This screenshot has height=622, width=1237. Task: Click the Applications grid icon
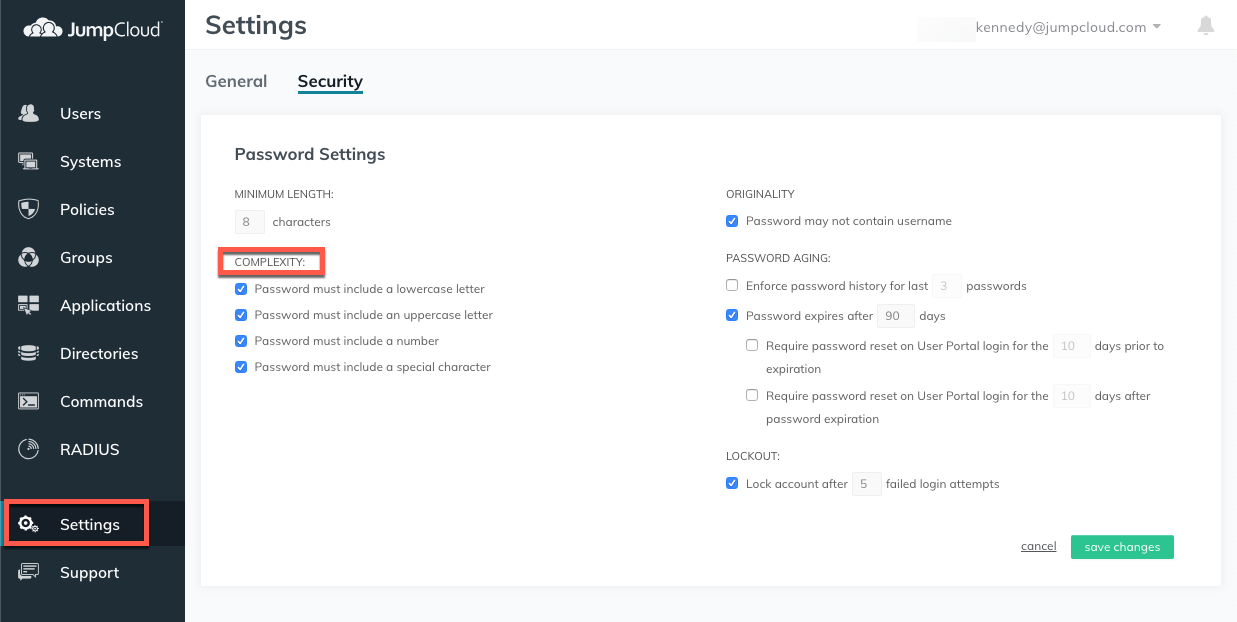[28, 305]
